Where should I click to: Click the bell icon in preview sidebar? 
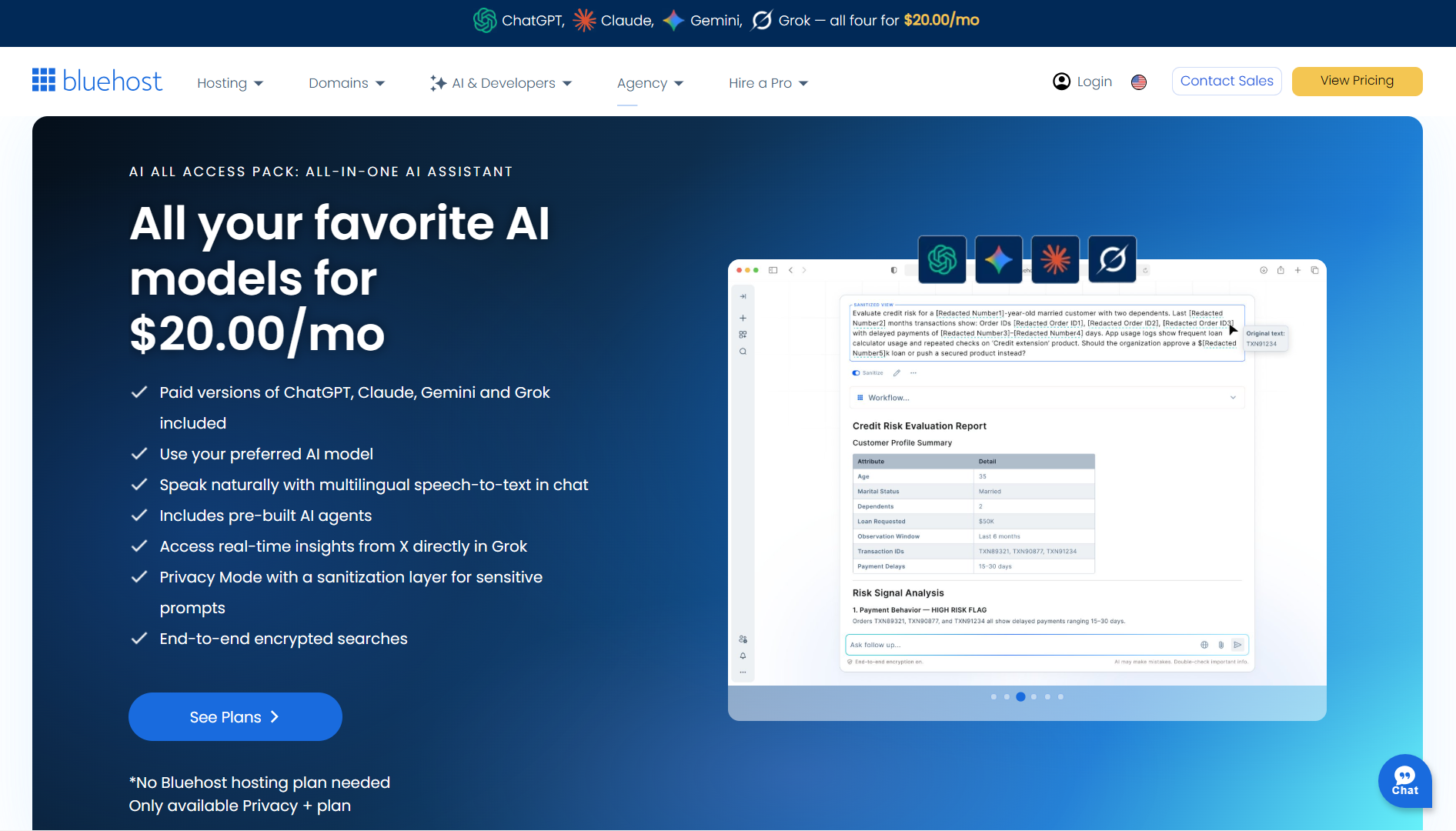coord(743,656)
